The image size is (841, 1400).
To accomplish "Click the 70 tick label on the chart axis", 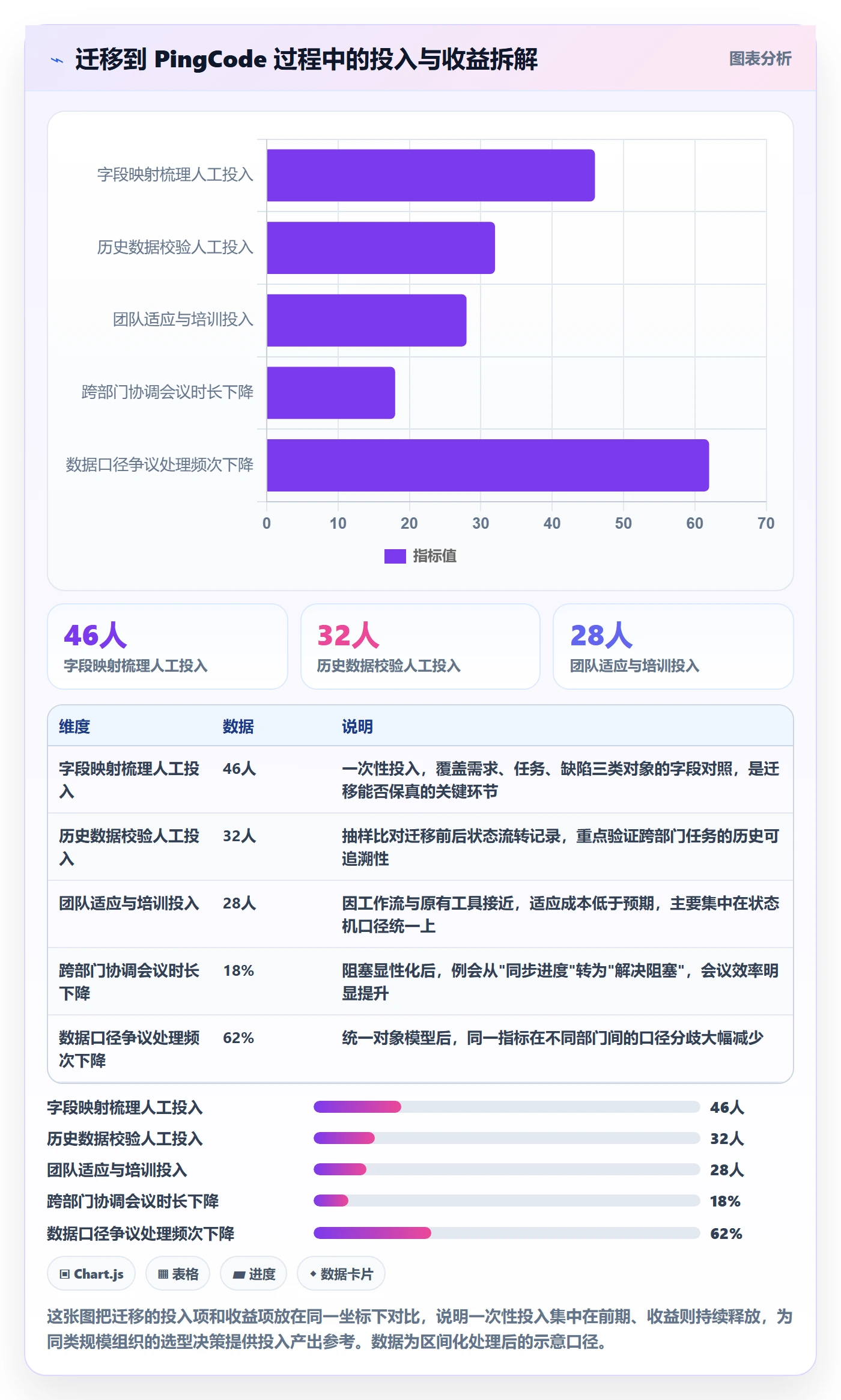I will point(766,523).
